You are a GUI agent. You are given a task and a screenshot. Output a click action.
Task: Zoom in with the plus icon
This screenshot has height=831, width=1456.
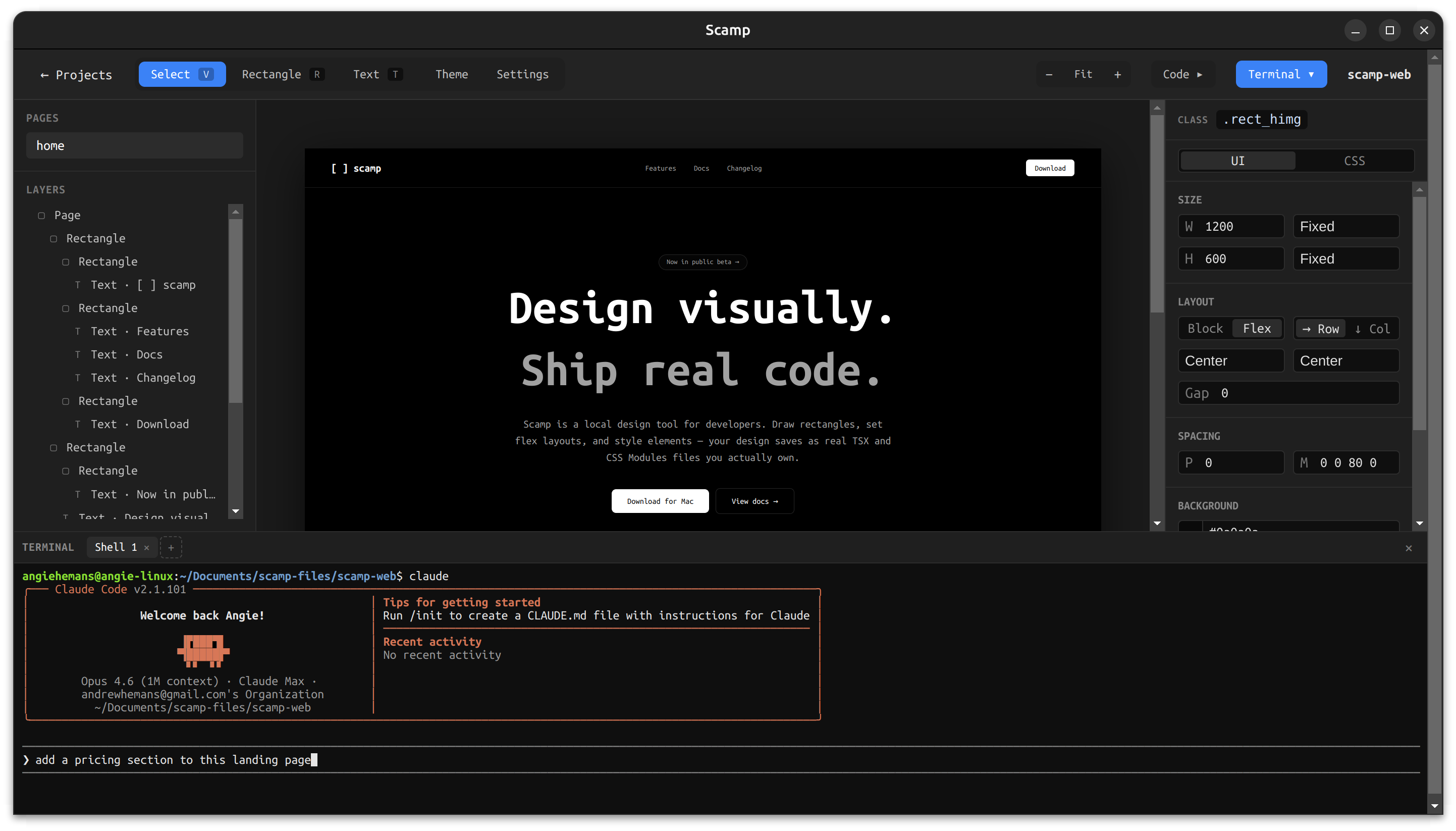(x=1117, y=74)
